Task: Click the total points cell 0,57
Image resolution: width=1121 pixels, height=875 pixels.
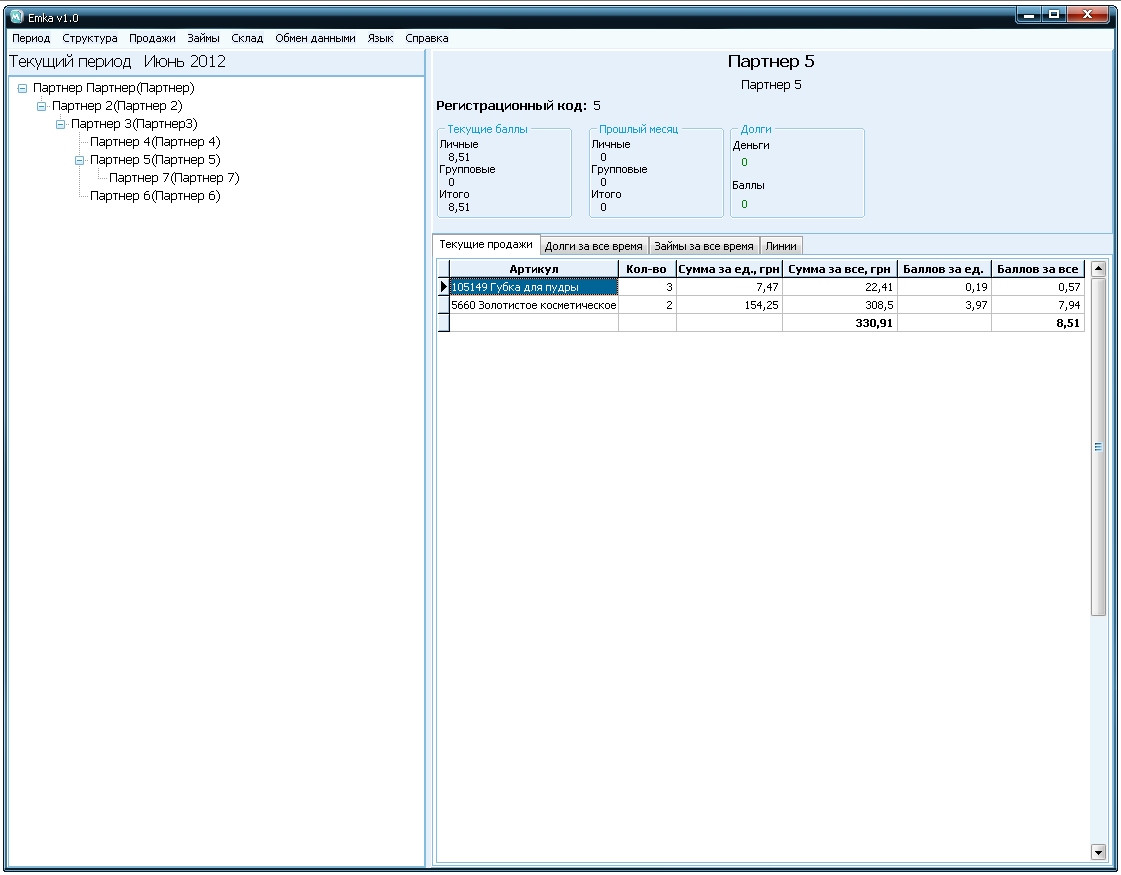Action: [x=1038, y=287]
